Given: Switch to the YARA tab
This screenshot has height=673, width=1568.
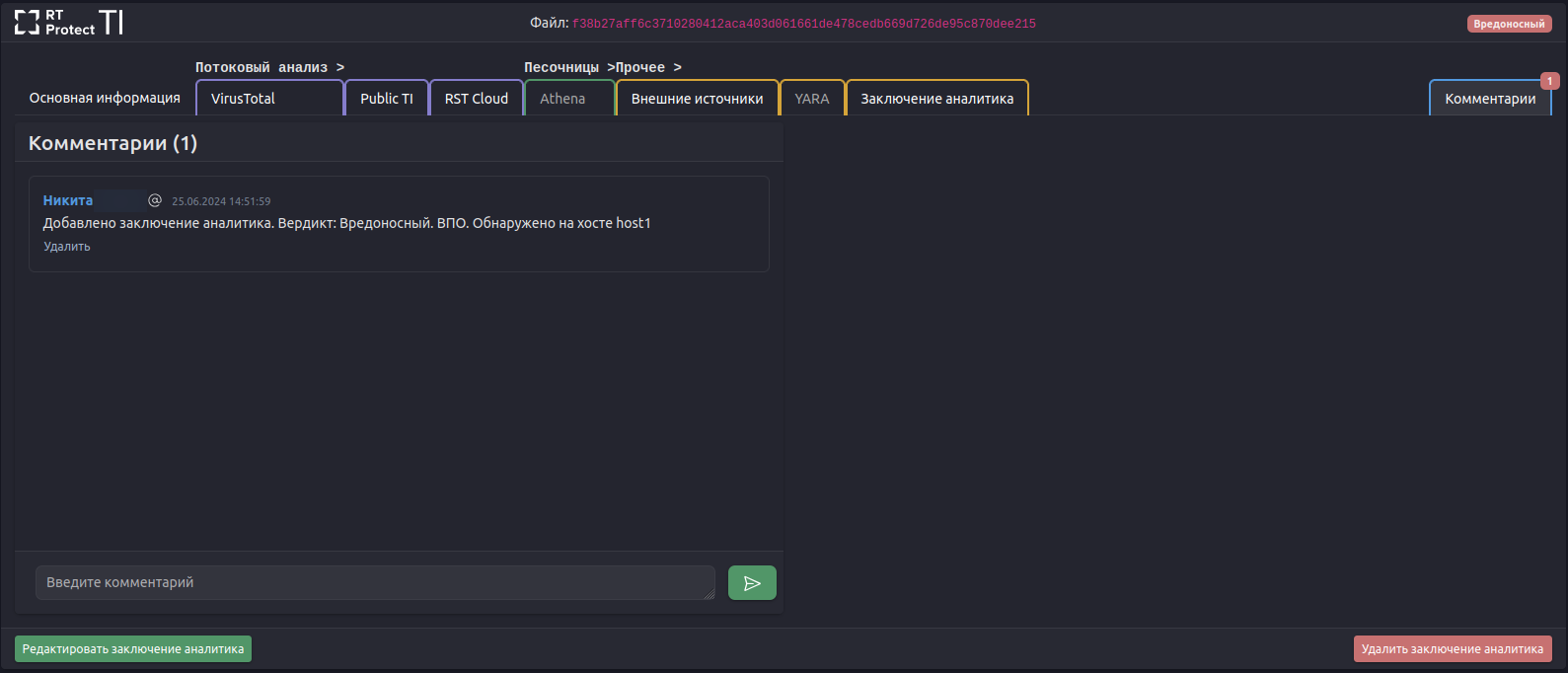Looking at the screenshot, I should click(812, 99).
